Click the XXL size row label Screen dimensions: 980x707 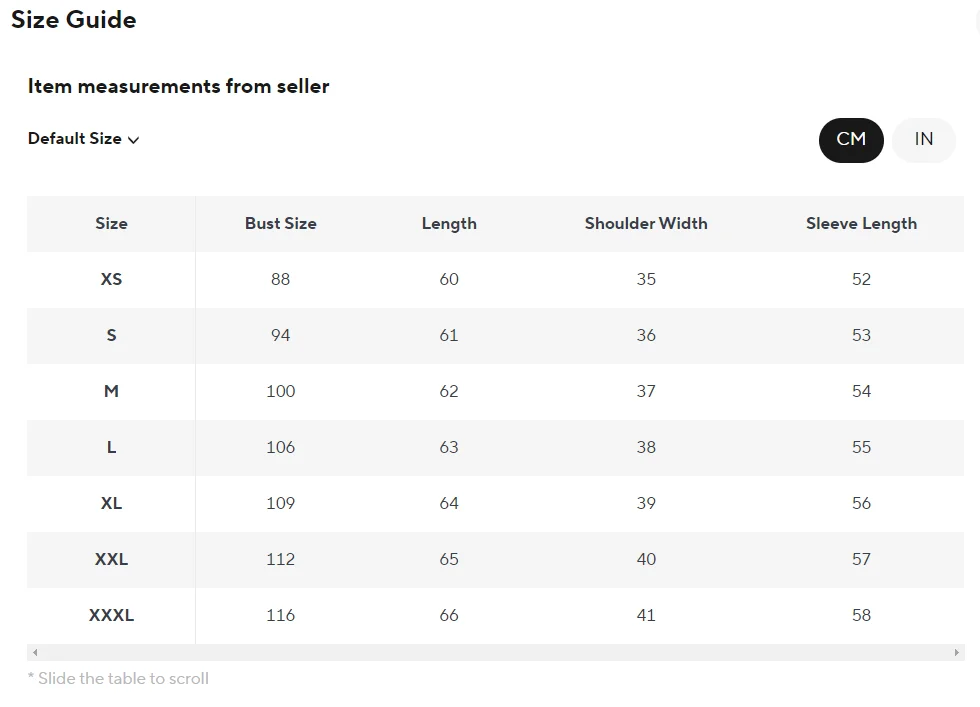[111, 560]
